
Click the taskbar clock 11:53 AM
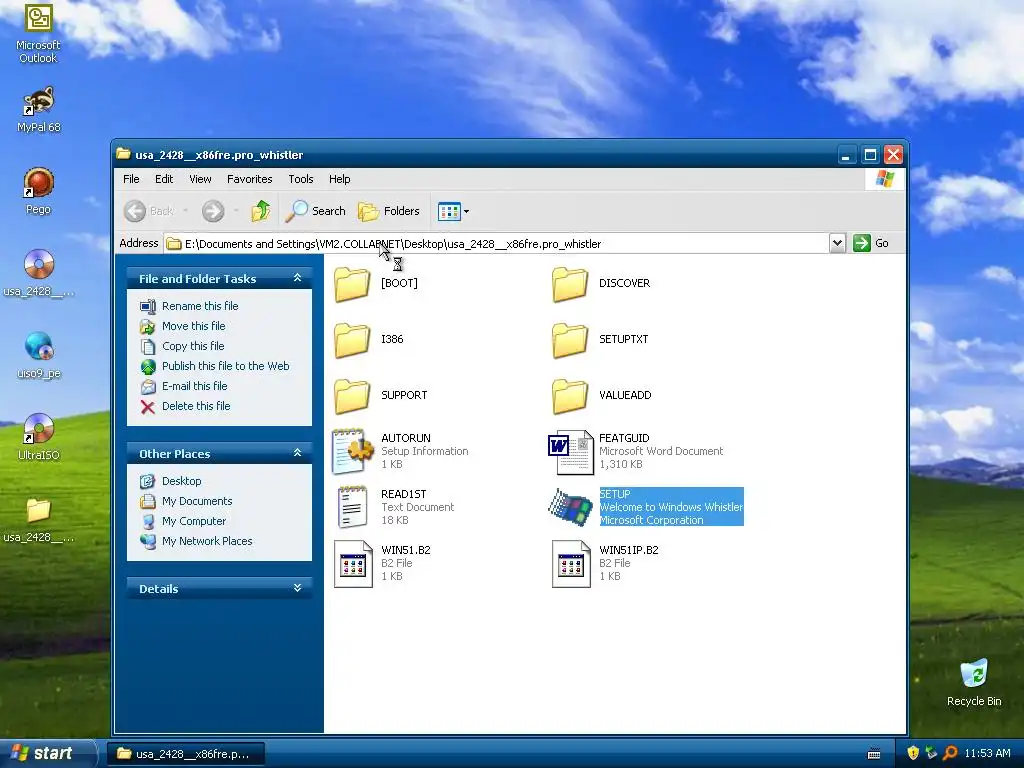pos(987,754)
